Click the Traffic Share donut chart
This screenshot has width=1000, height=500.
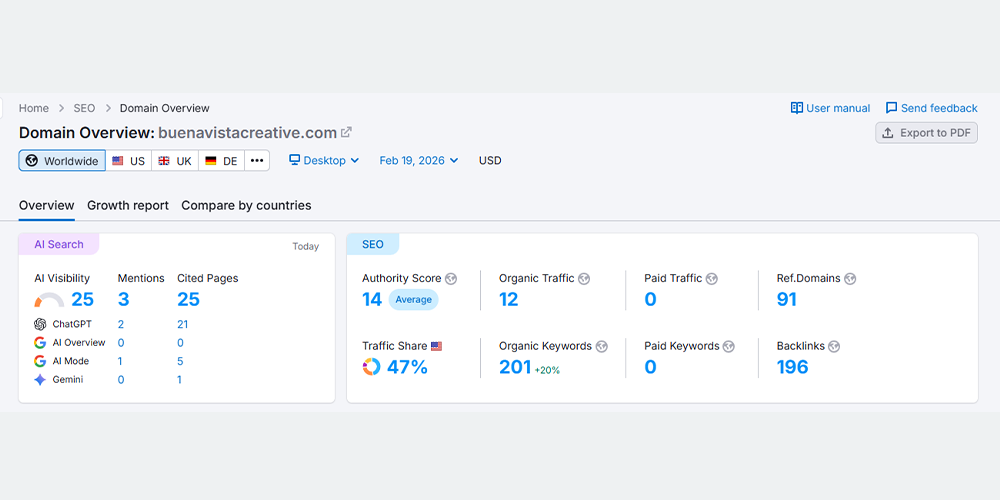coord(371,367)
